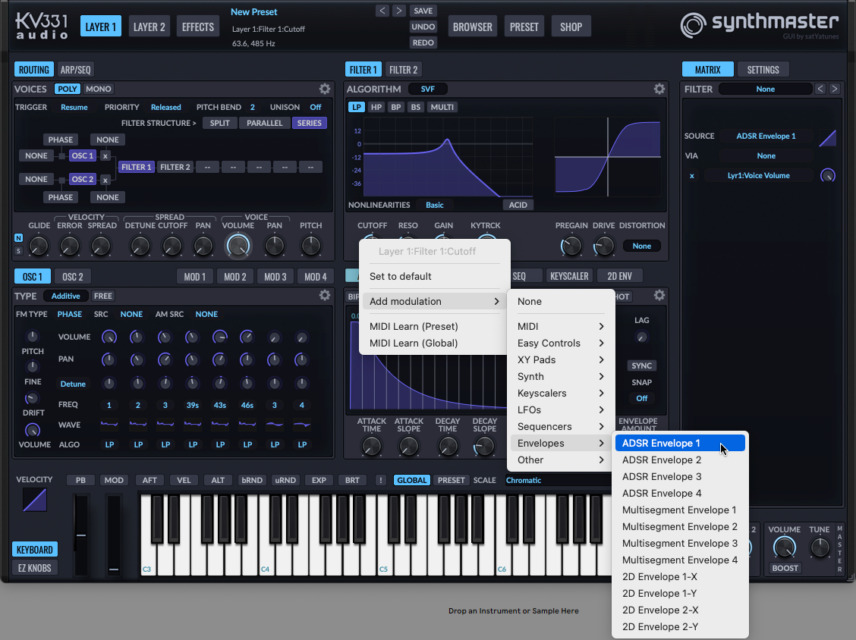Open oscillator Type settings gear
This screenshot has height=640, width=856.
325,295
